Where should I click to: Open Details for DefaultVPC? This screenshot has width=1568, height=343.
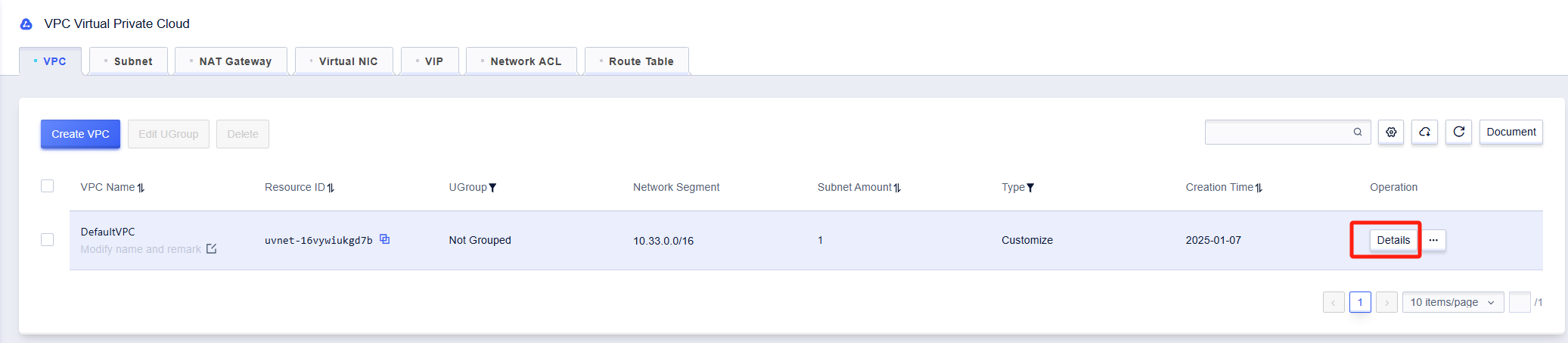[1393, 240]
